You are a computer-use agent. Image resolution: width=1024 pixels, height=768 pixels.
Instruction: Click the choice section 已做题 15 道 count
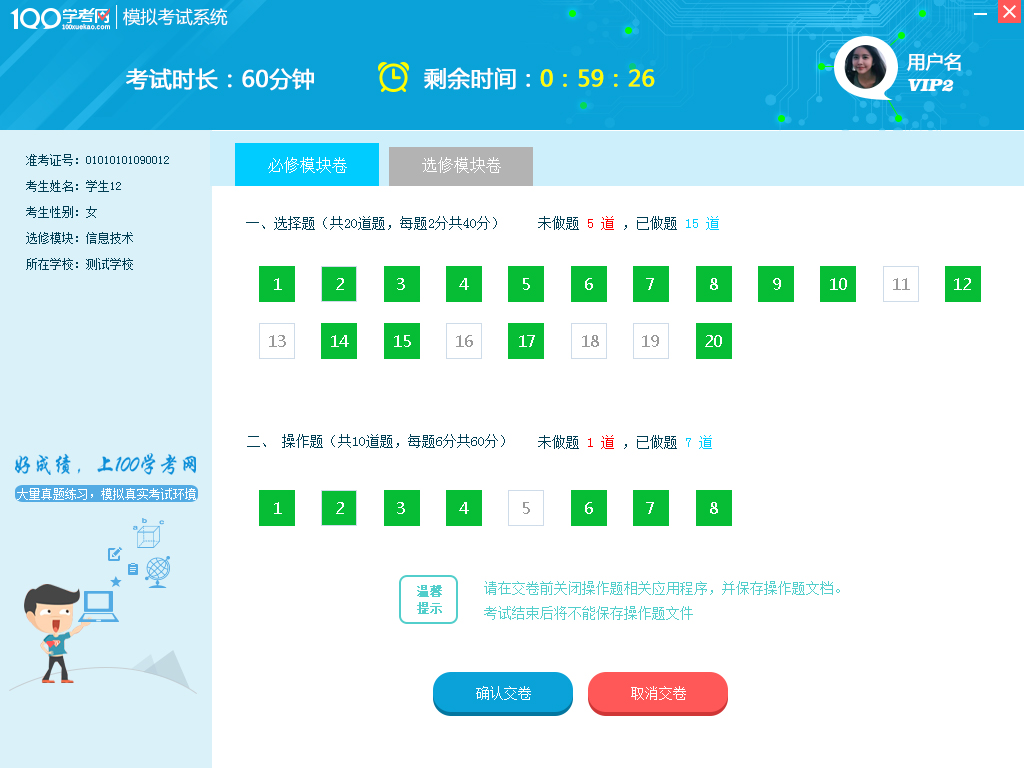coord(678,223)
